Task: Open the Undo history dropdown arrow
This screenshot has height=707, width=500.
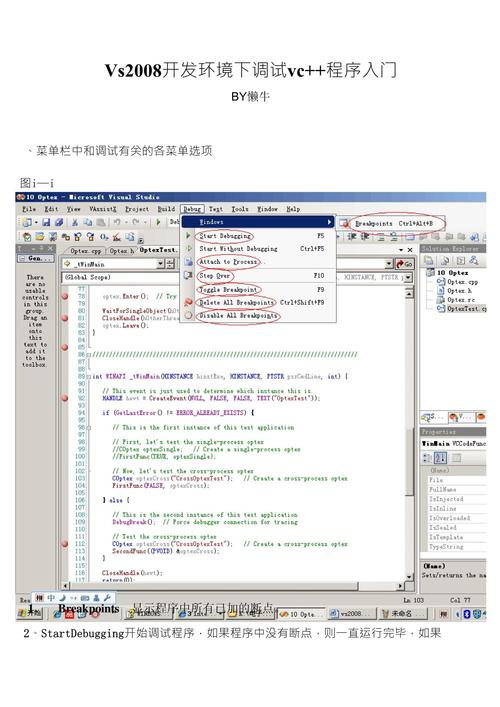Action: (x=125, y=222)
